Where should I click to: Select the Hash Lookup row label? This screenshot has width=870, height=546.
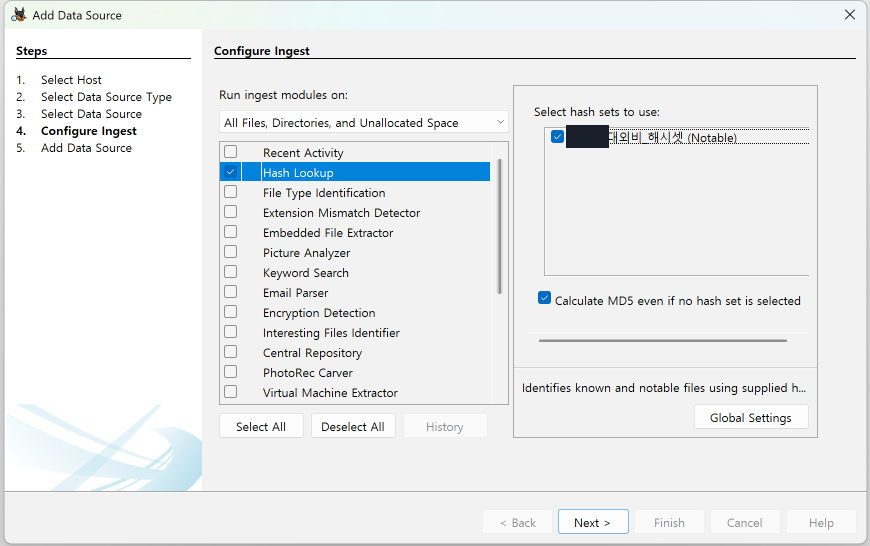click(298, 173)
